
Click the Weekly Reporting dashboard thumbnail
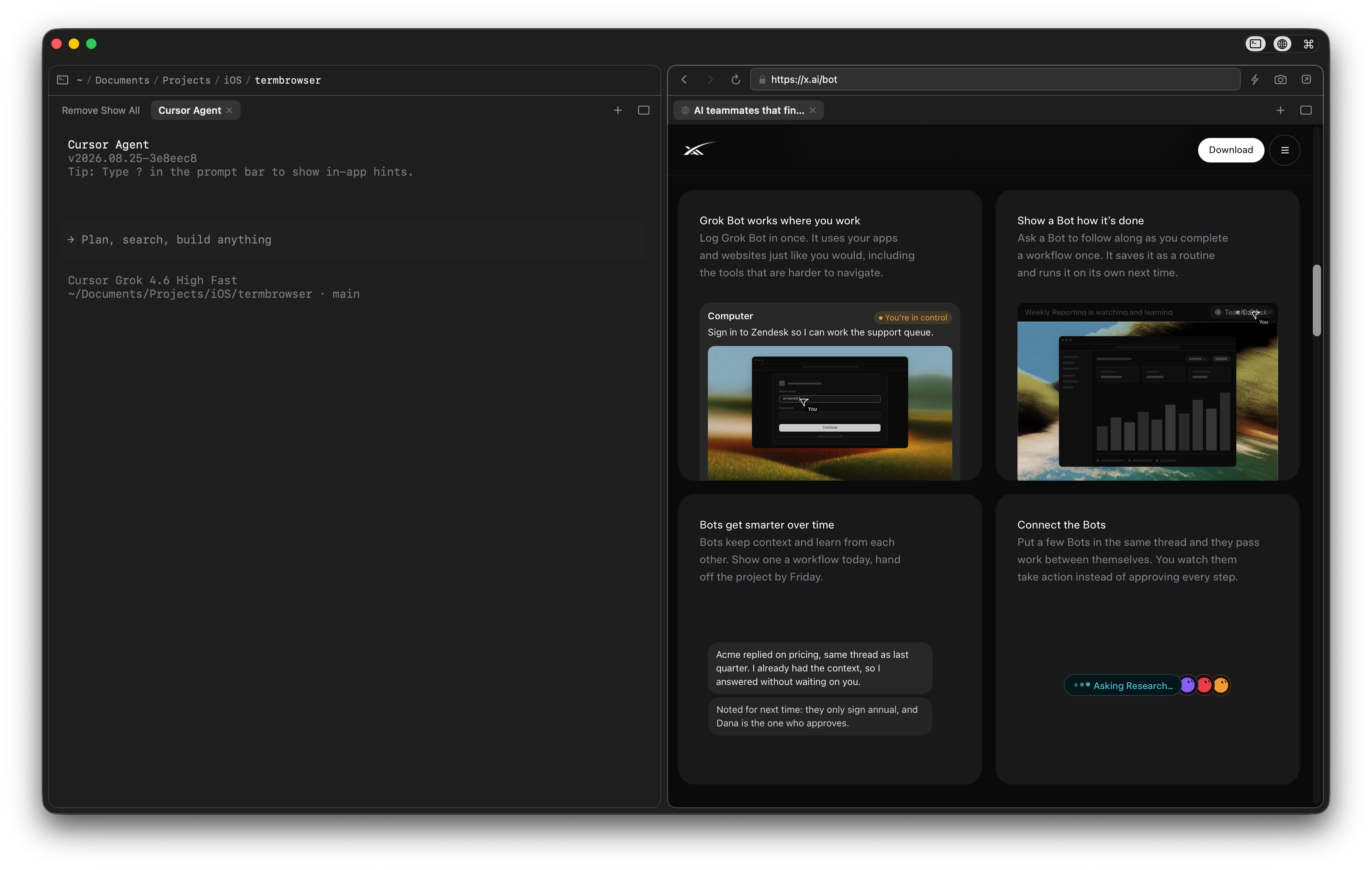[x=1147, y=401]
